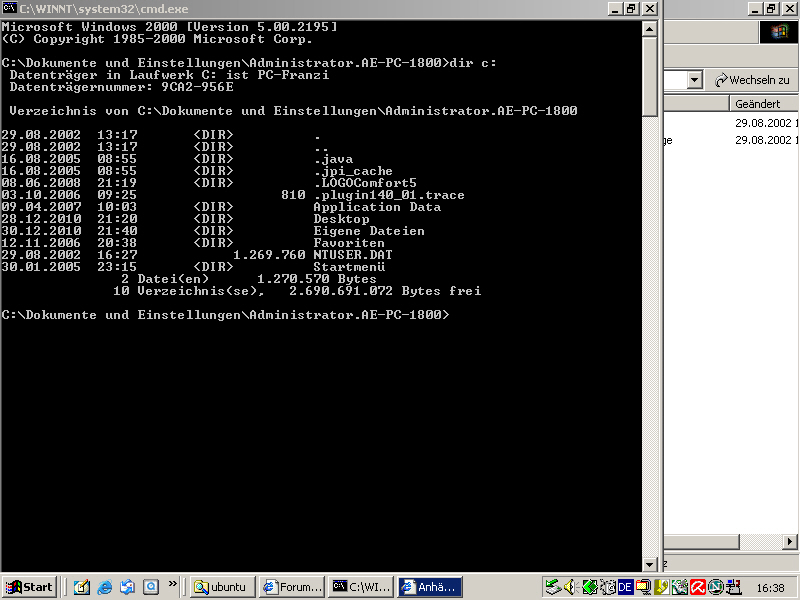Switch to the Forum... taskbar window
The image size is (800, 600).
point(292,587)
